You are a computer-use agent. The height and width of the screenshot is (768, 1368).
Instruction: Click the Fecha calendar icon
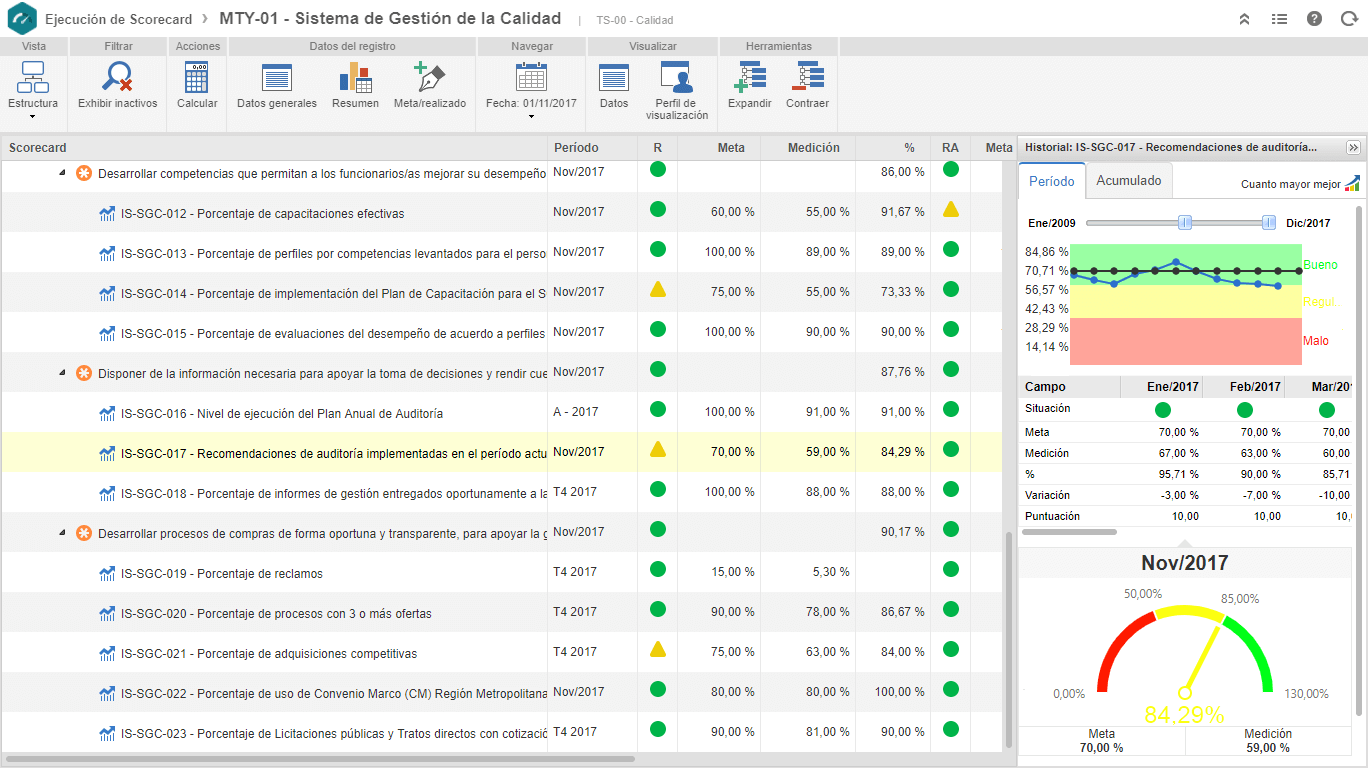click(531, 78)
